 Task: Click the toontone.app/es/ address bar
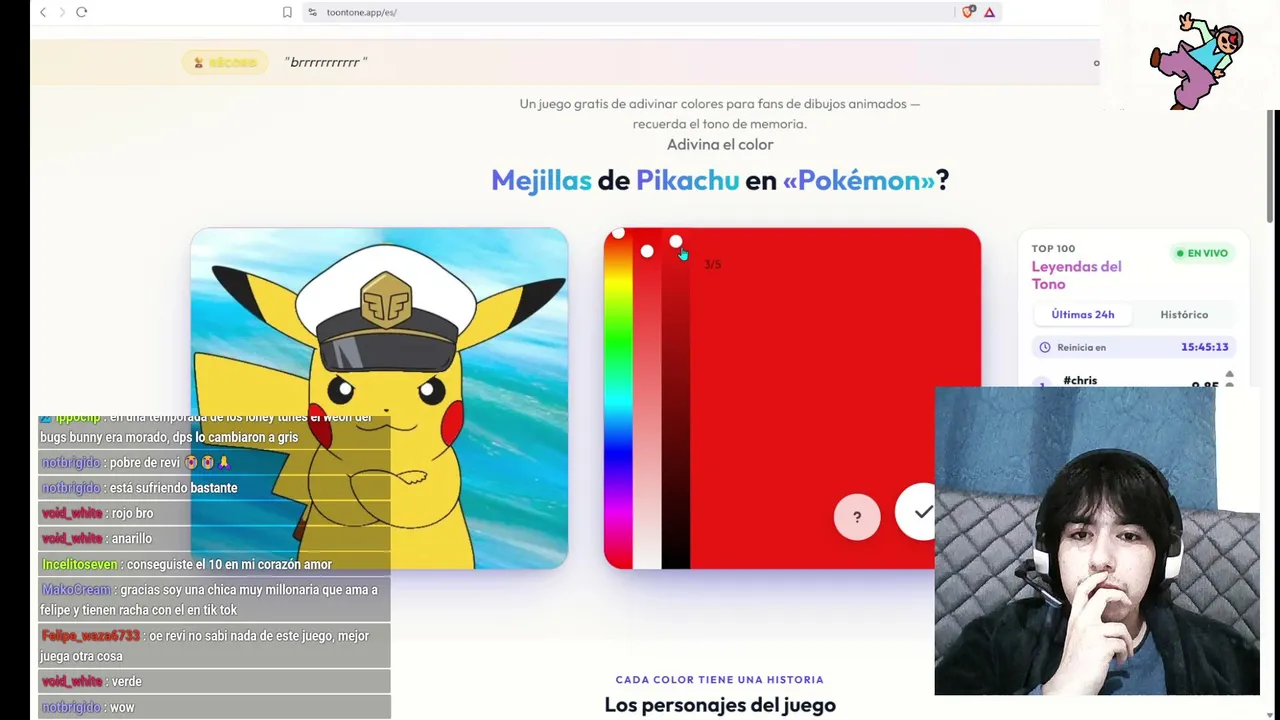(x=630, y=12)
